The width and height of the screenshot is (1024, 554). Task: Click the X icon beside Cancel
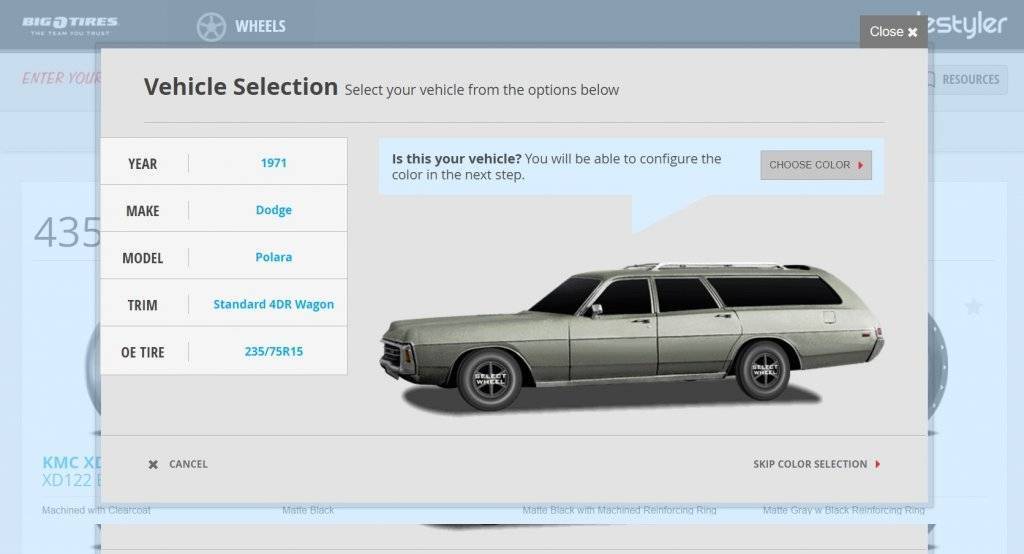[x=153, y=464]
